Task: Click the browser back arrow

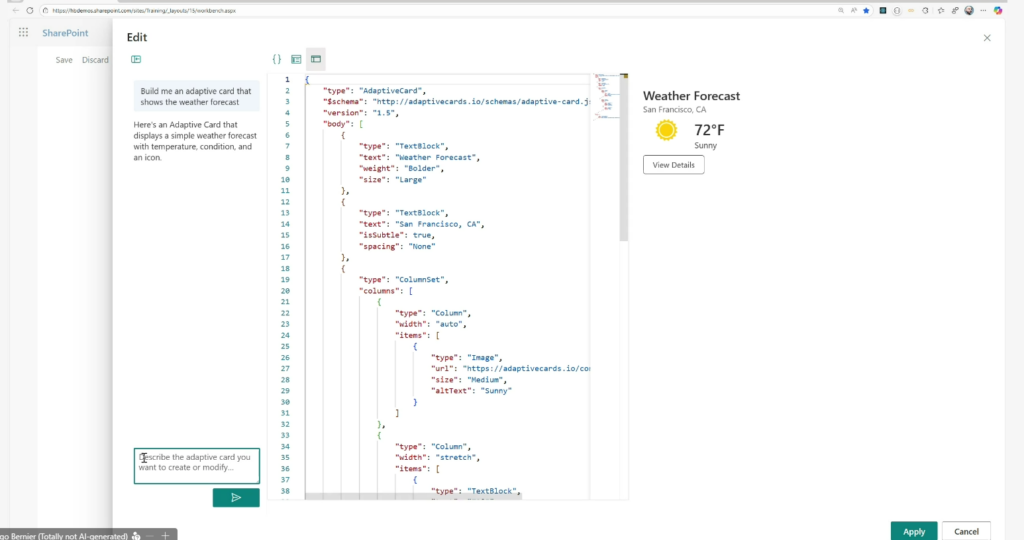Action: pyautogui.click(x=14, y=10)
